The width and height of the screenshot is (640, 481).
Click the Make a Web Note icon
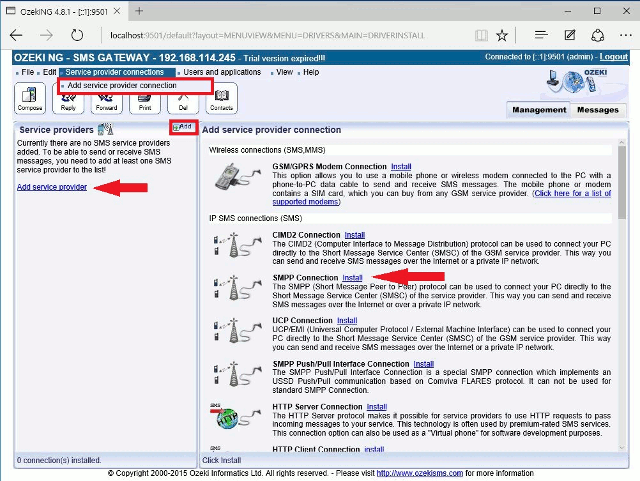(570, 36)
